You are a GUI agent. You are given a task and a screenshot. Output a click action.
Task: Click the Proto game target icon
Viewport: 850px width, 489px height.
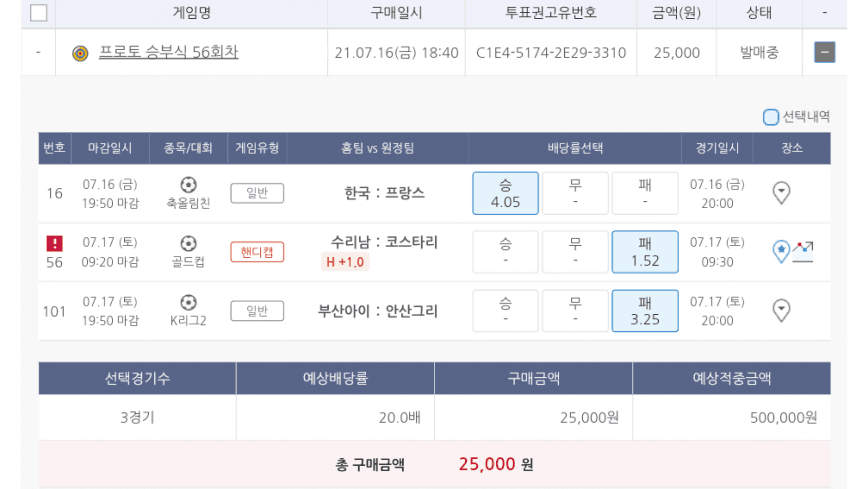80,53
